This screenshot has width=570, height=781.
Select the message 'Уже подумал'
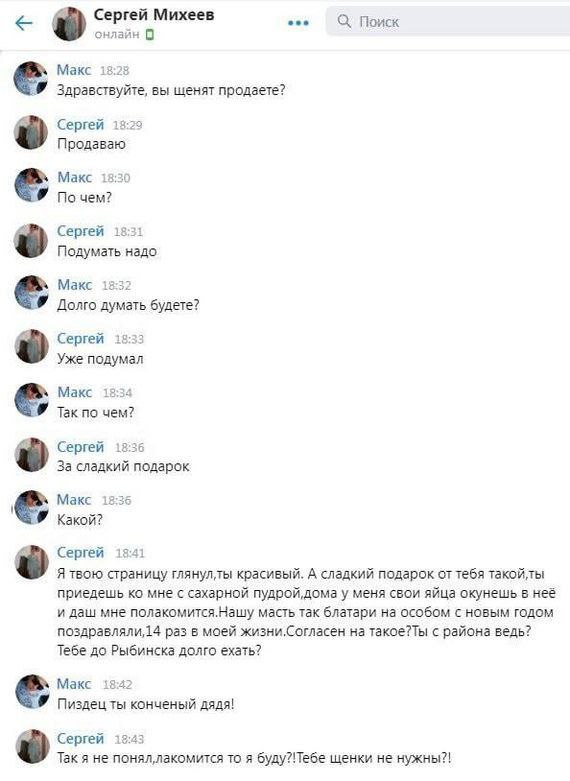(x=100, y=359)
